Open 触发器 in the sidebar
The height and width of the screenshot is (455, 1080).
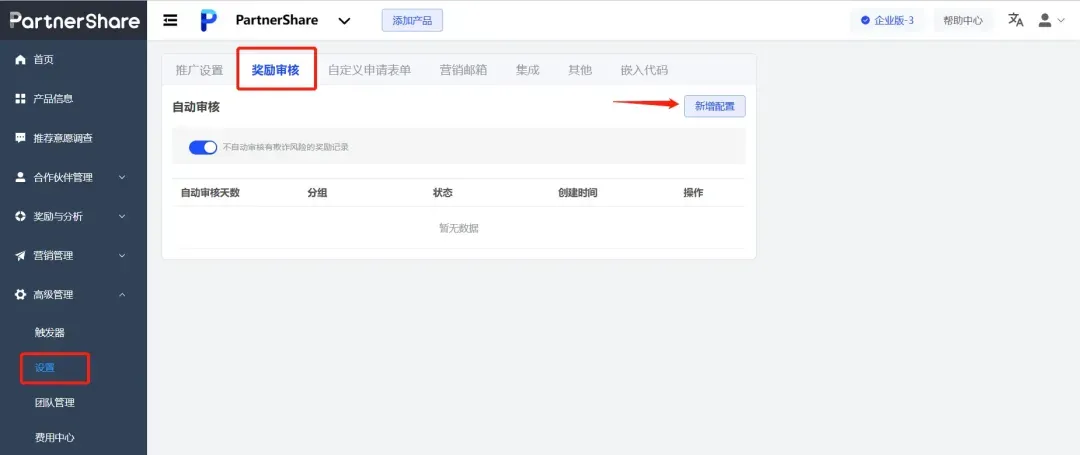50,332
